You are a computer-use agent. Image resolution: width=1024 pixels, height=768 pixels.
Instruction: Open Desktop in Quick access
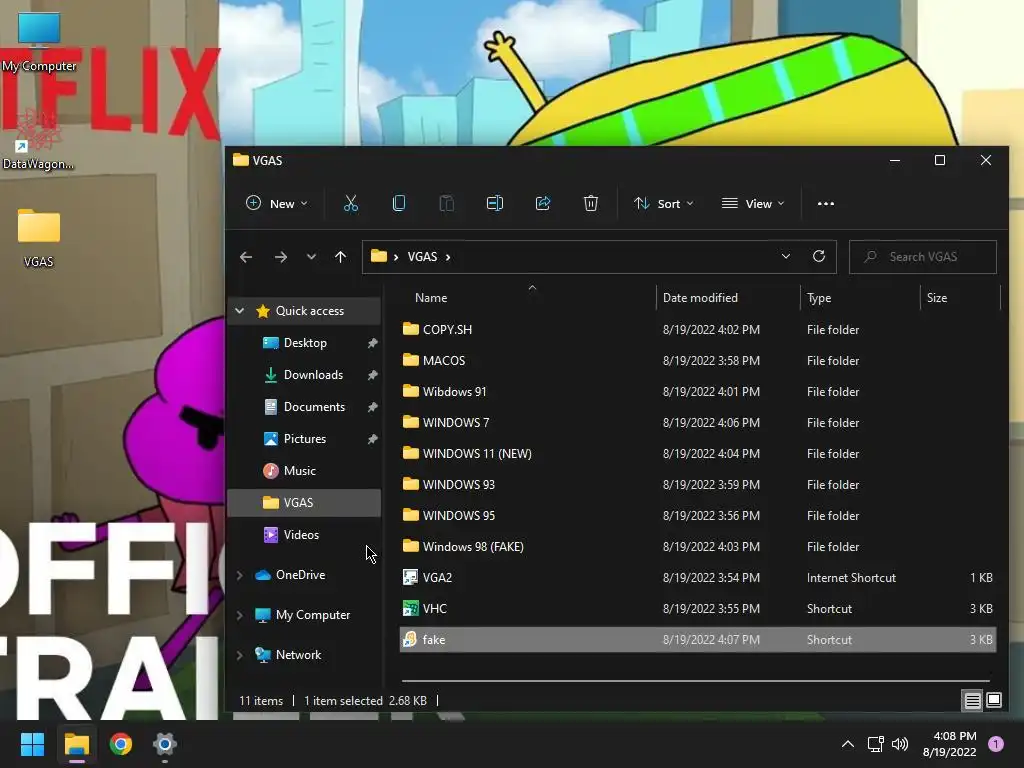click(x=304, y=343)
